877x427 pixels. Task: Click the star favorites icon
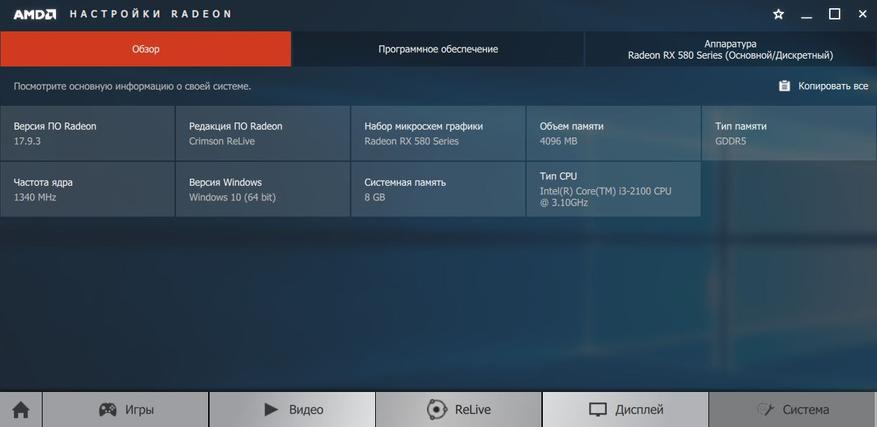click(x=779, y=14)
